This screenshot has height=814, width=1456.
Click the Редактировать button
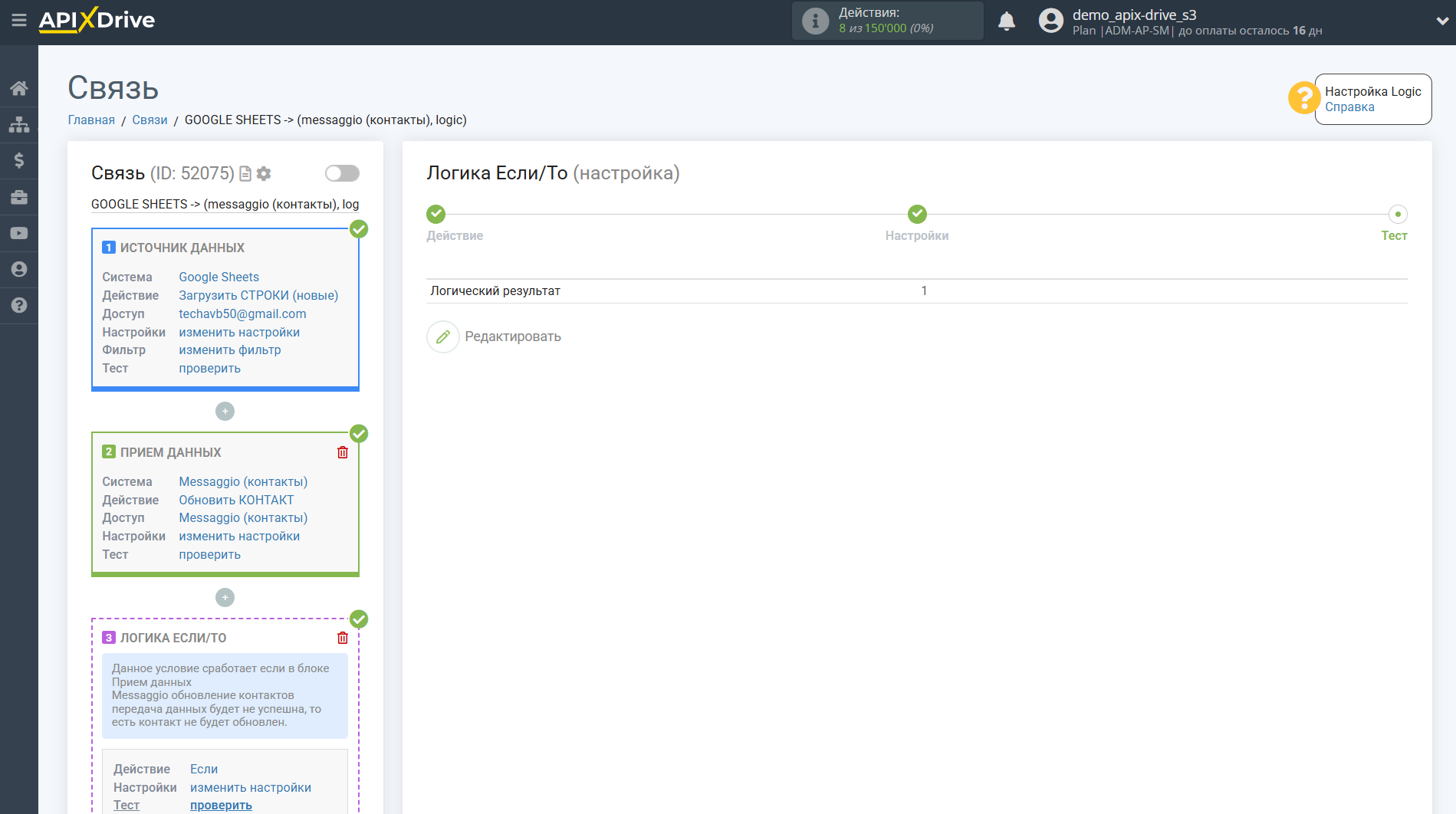pos(495,336)
